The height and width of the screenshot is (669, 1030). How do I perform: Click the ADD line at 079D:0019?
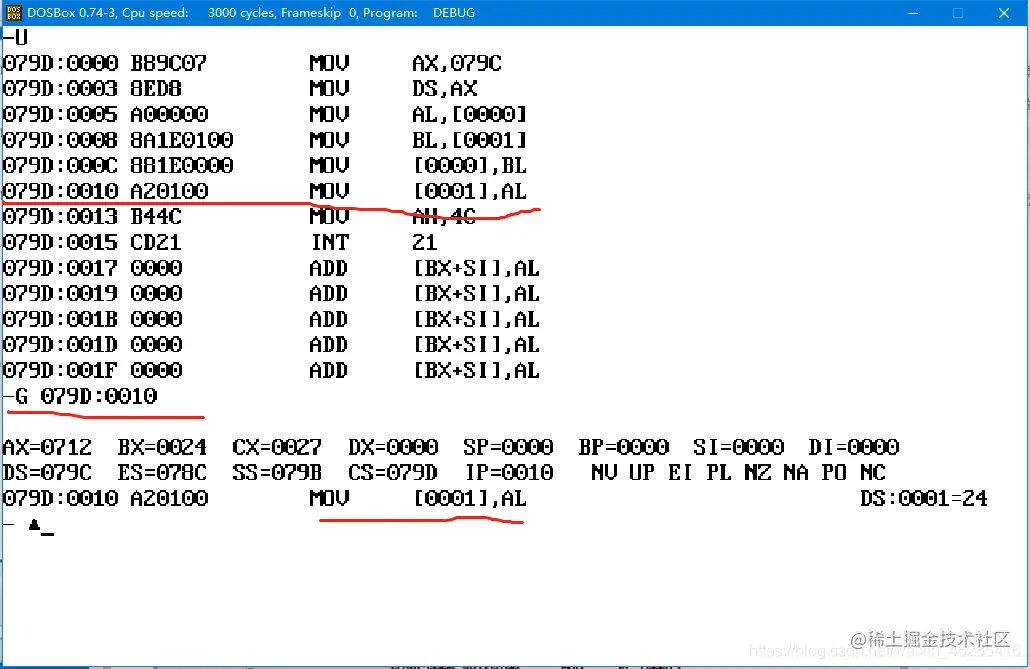271,293
